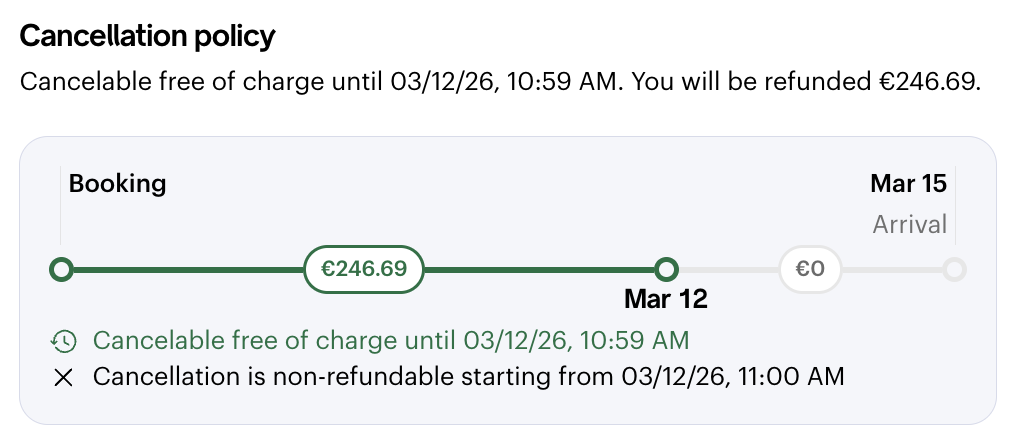Click green timeline segment between Booking and €246.69
This screenshot has width=1022, height=446.
[185, 269]
